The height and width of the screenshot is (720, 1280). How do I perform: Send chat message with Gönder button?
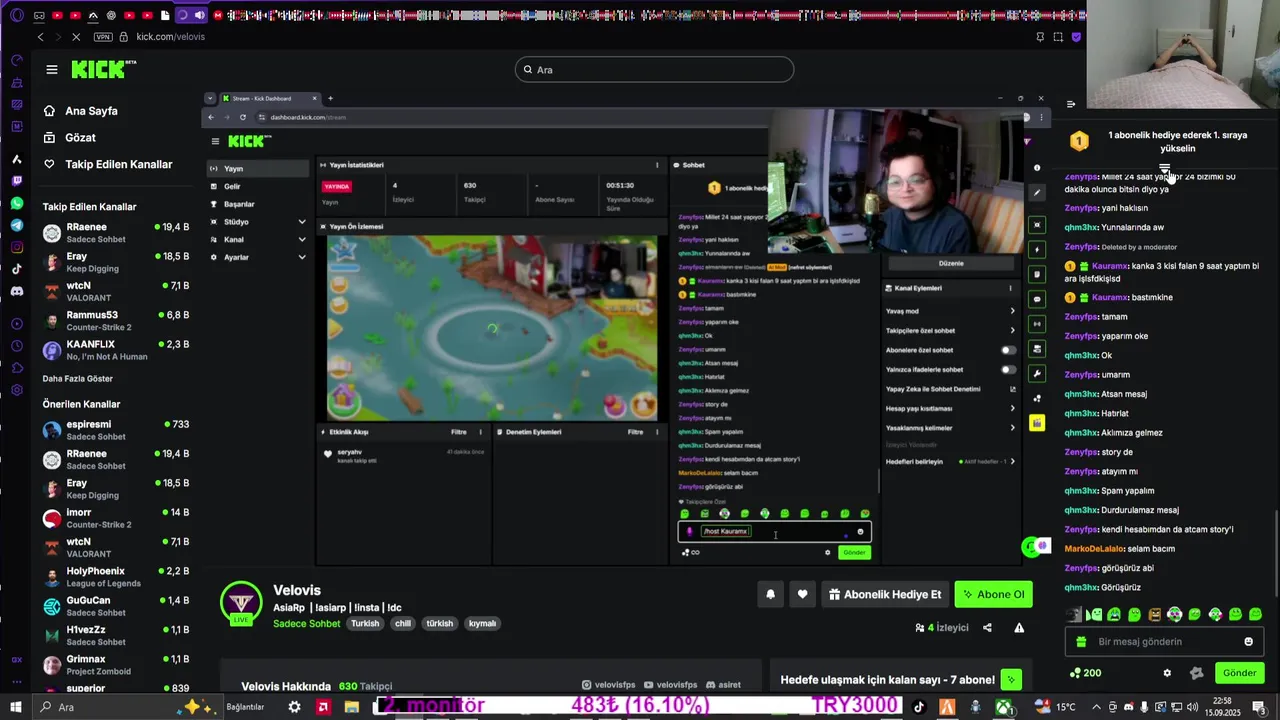coord(1239,673)
